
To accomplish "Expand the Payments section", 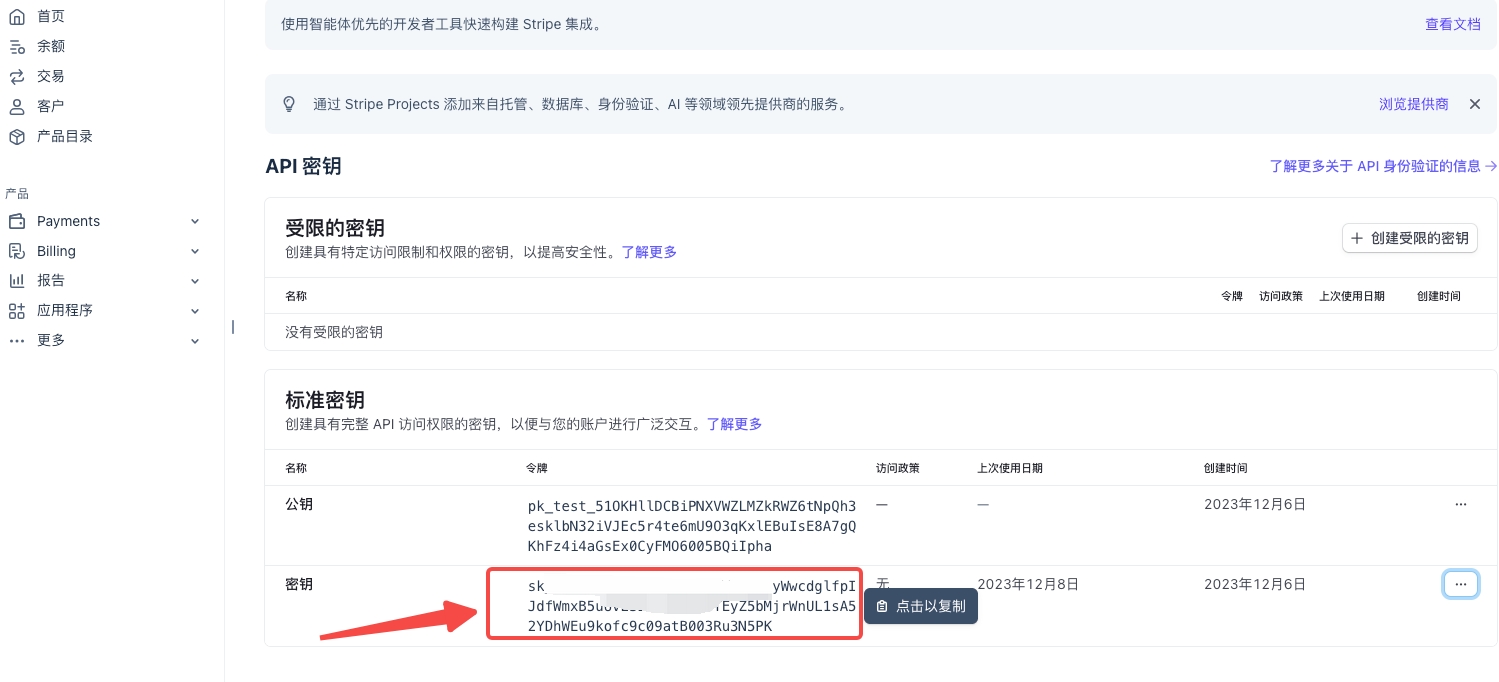I will click(x=195, y=221).
